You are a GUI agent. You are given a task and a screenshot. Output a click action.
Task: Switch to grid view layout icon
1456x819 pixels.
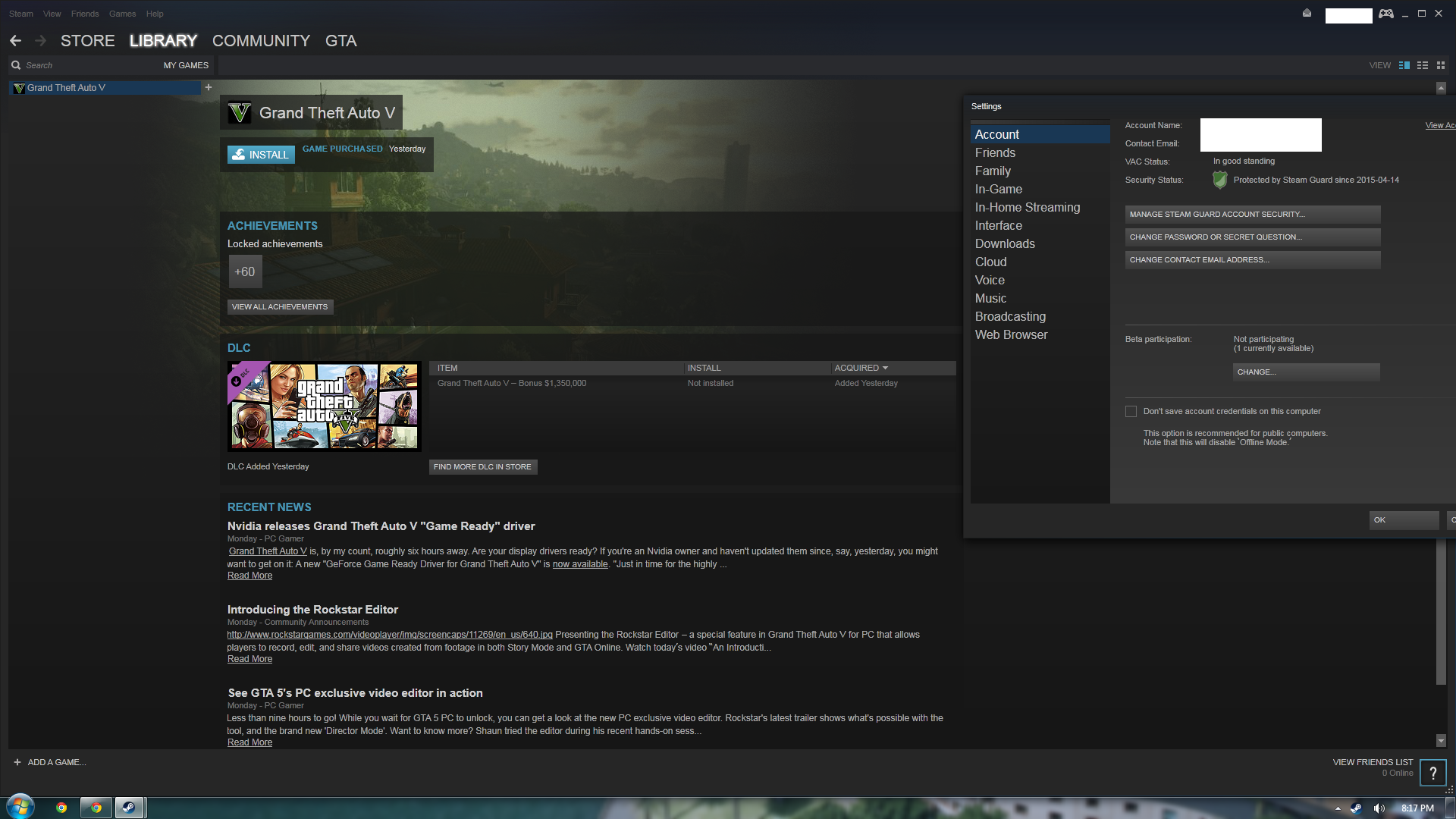1441,65
